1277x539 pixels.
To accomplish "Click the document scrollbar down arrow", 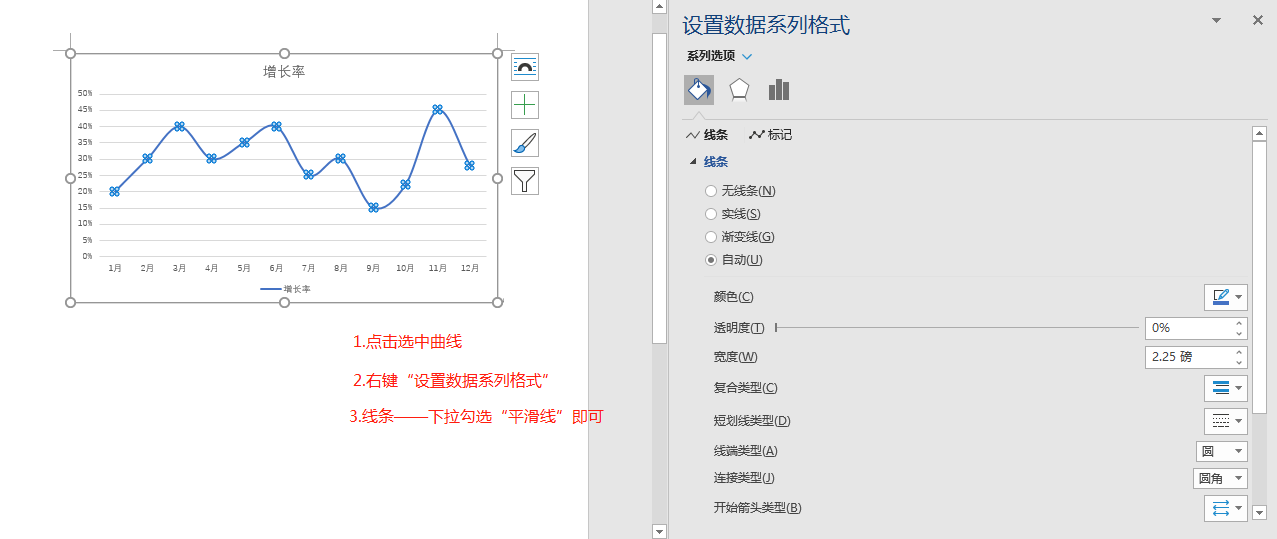I will 659,531.
